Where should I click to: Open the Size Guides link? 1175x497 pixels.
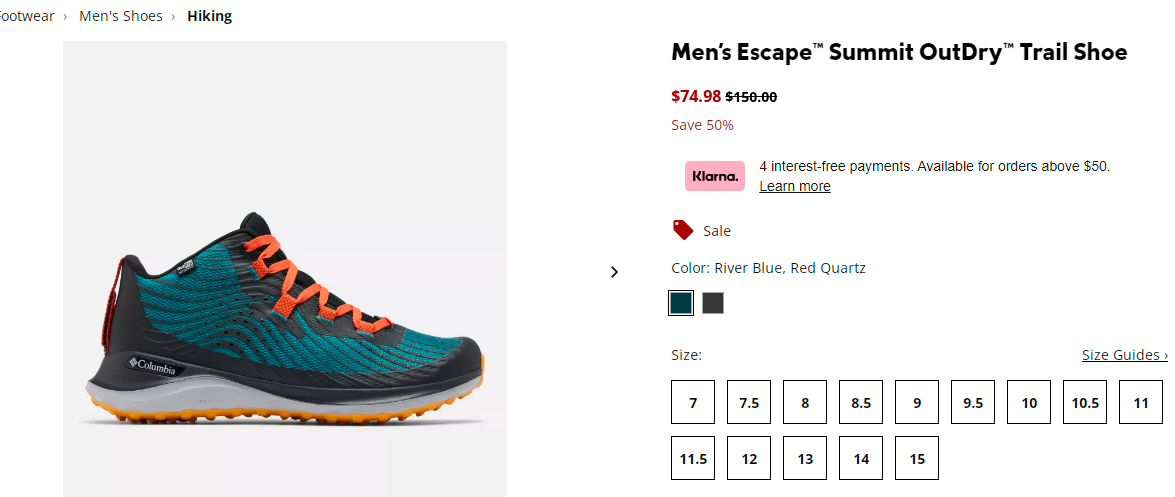pos(1124,355)
